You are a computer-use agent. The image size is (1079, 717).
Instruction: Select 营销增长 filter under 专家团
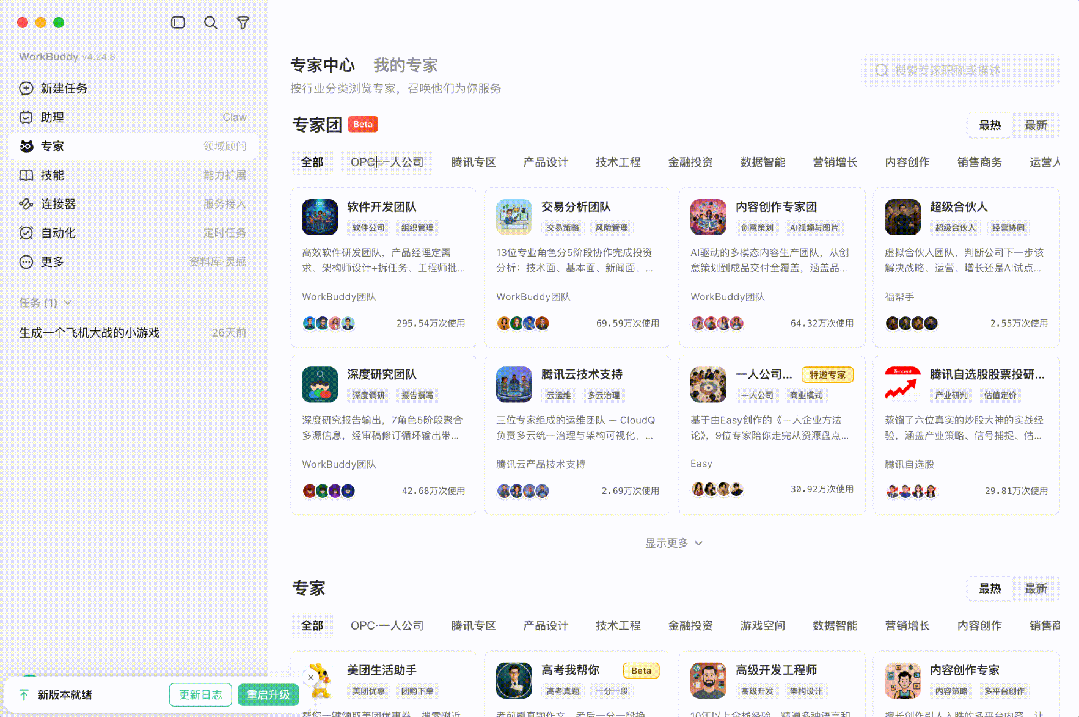pos(835,162)
